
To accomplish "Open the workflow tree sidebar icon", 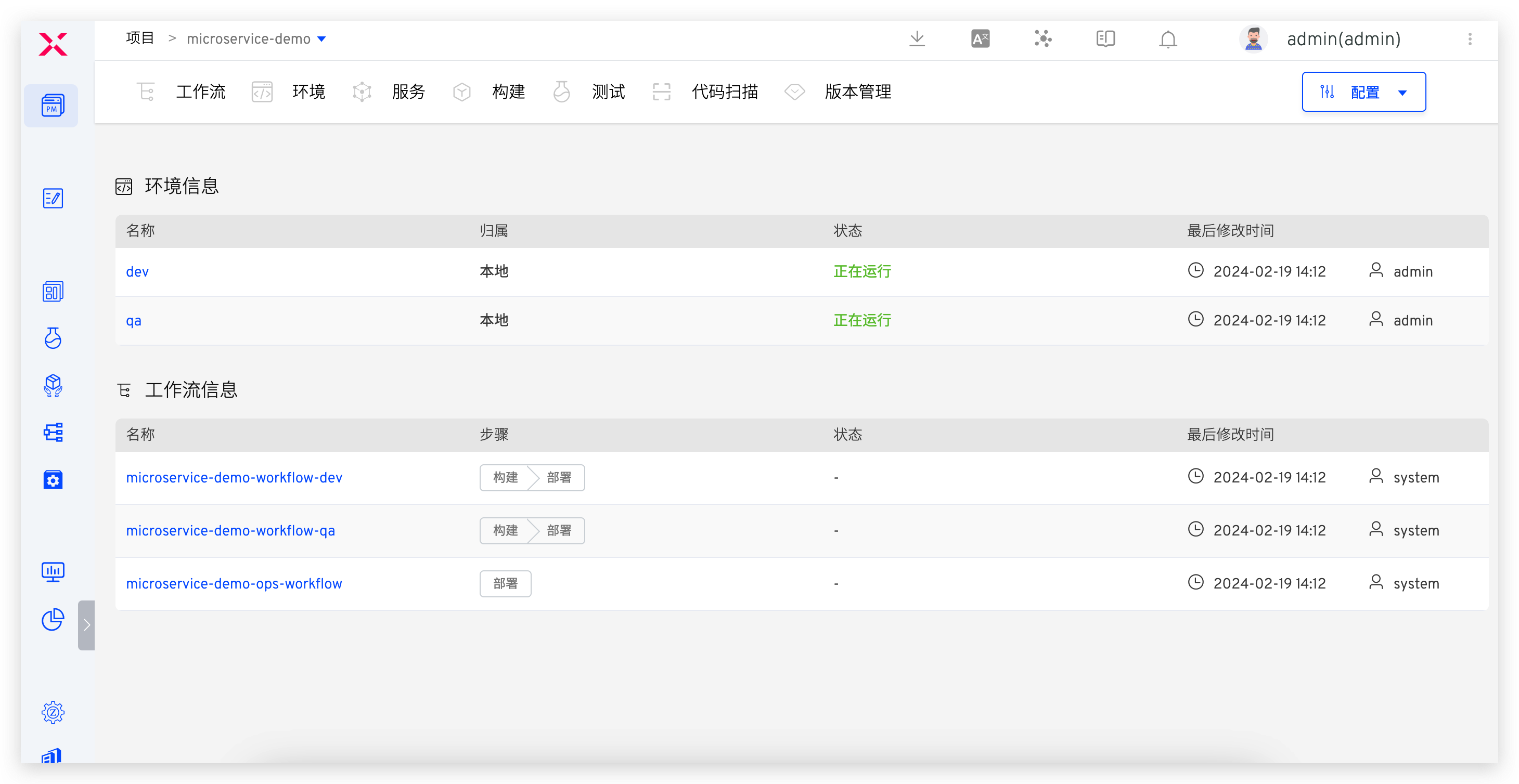I will point(53,433).
